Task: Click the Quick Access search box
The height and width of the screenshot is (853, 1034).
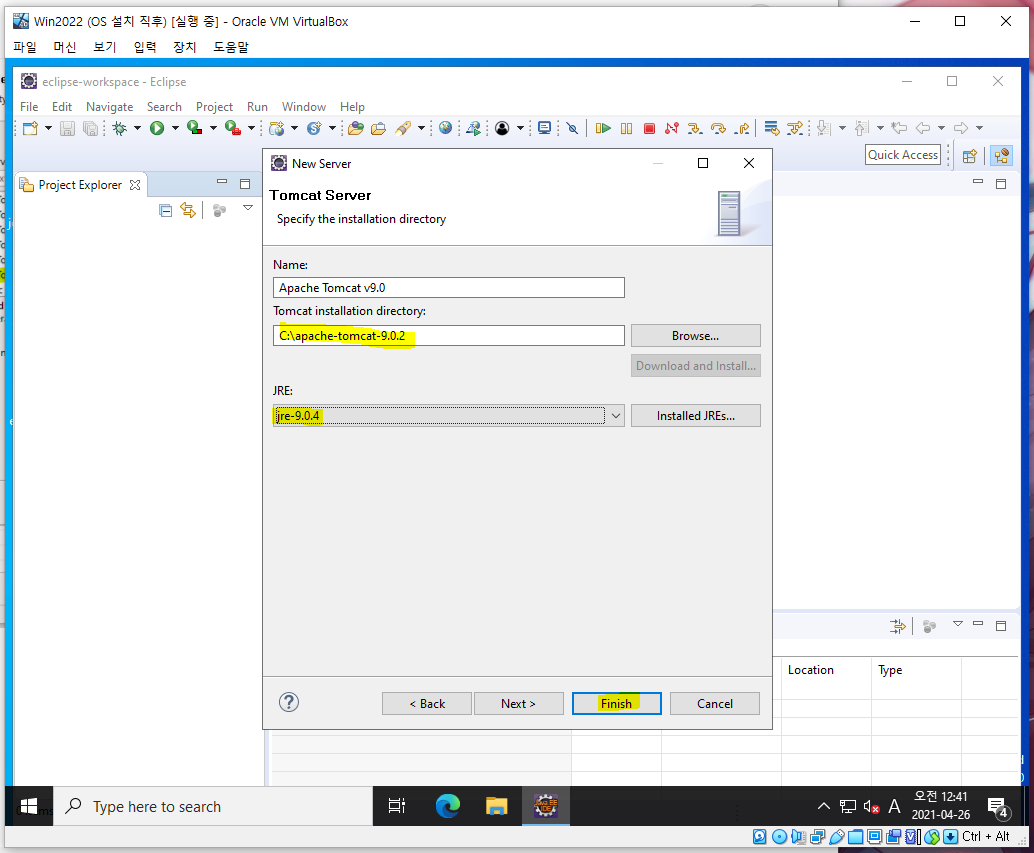Action: point(903,155)
